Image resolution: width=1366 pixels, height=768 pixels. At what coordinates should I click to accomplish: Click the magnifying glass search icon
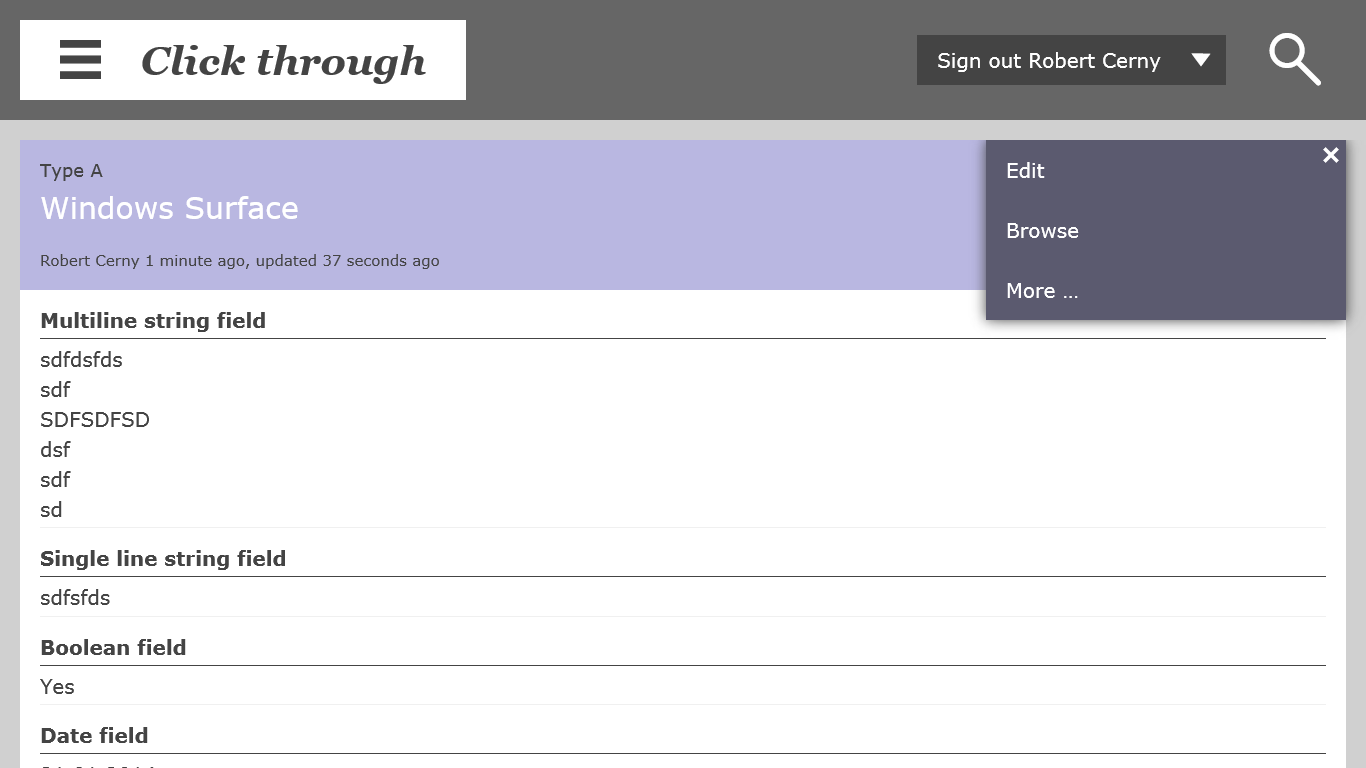point(1295,60)
